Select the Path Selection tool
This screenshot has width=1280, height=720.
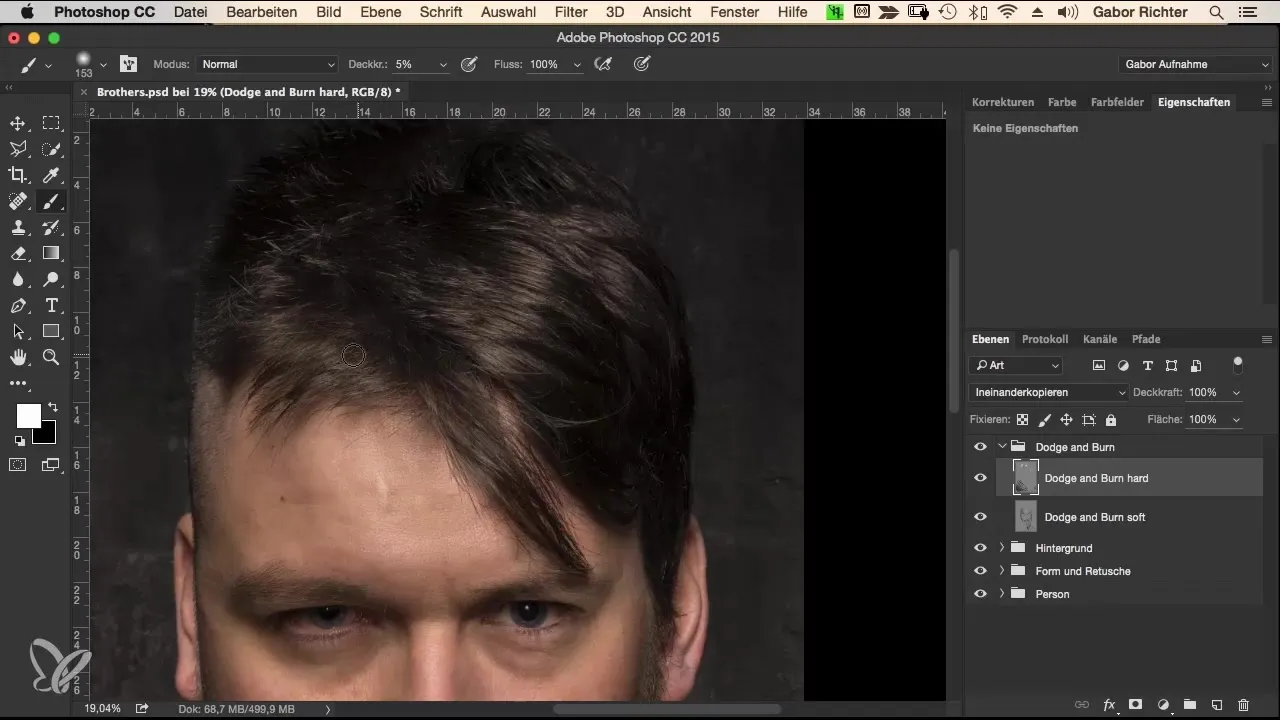18,331
